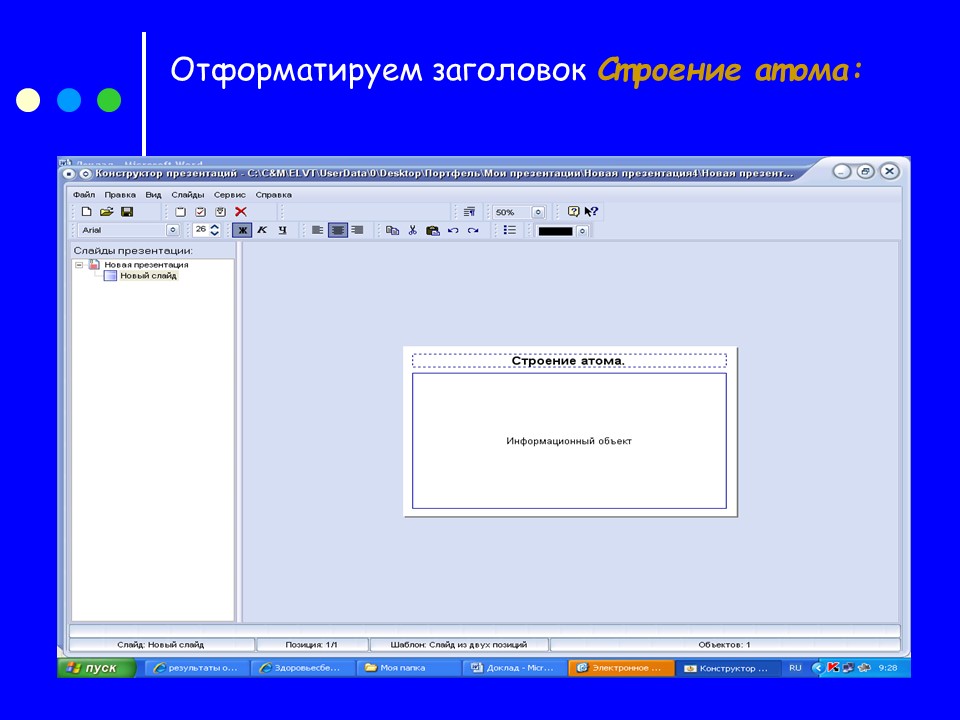Create a new presentation file

(87, 210)
